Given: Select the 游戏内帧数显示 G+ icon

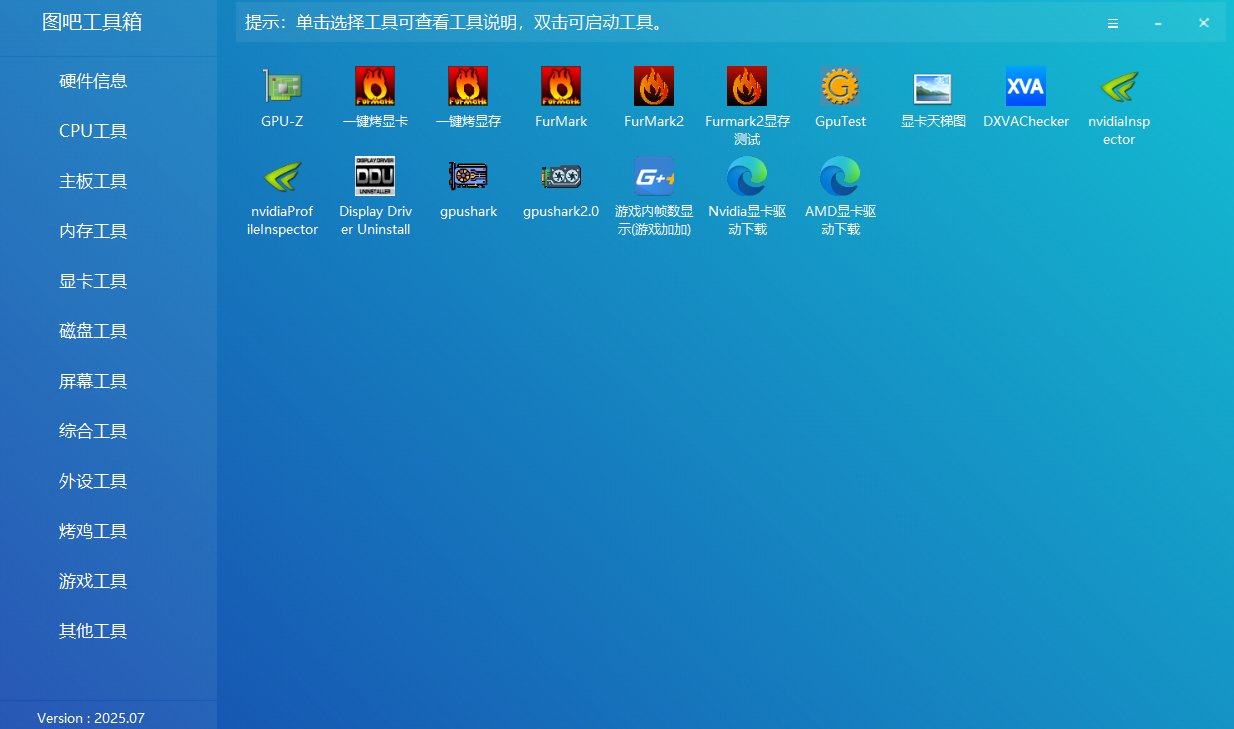Looking at the screenshot, I should (654, 177).
